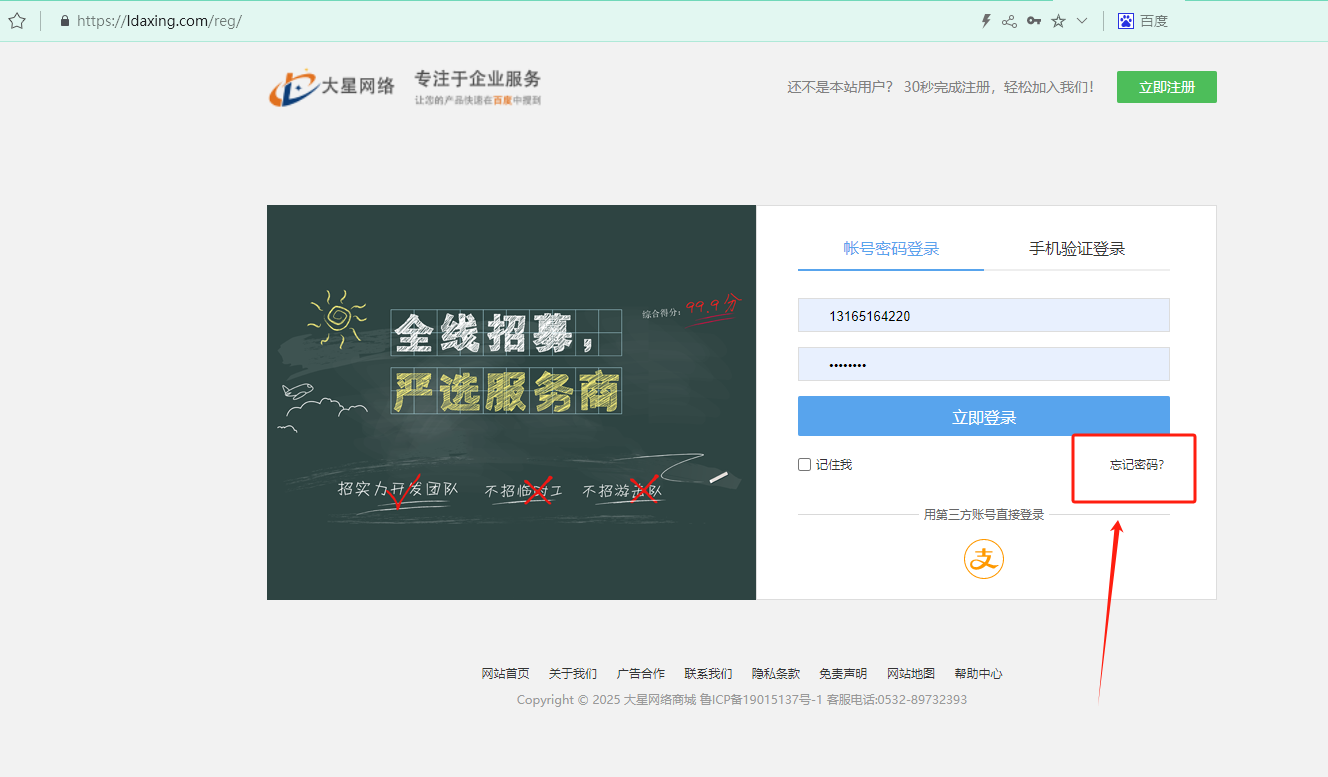The height and width of the screenshot is (777, 1328).
Task: Switch to 手机验证登录 tab
Action: coord(1077,249)
